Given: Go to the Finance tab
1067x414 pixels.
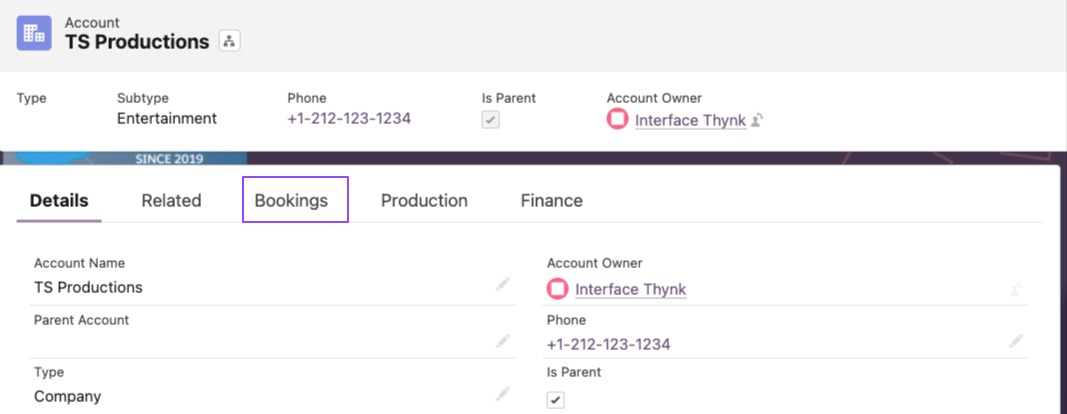Looking at the screenshot, I should tap(552, 200).
